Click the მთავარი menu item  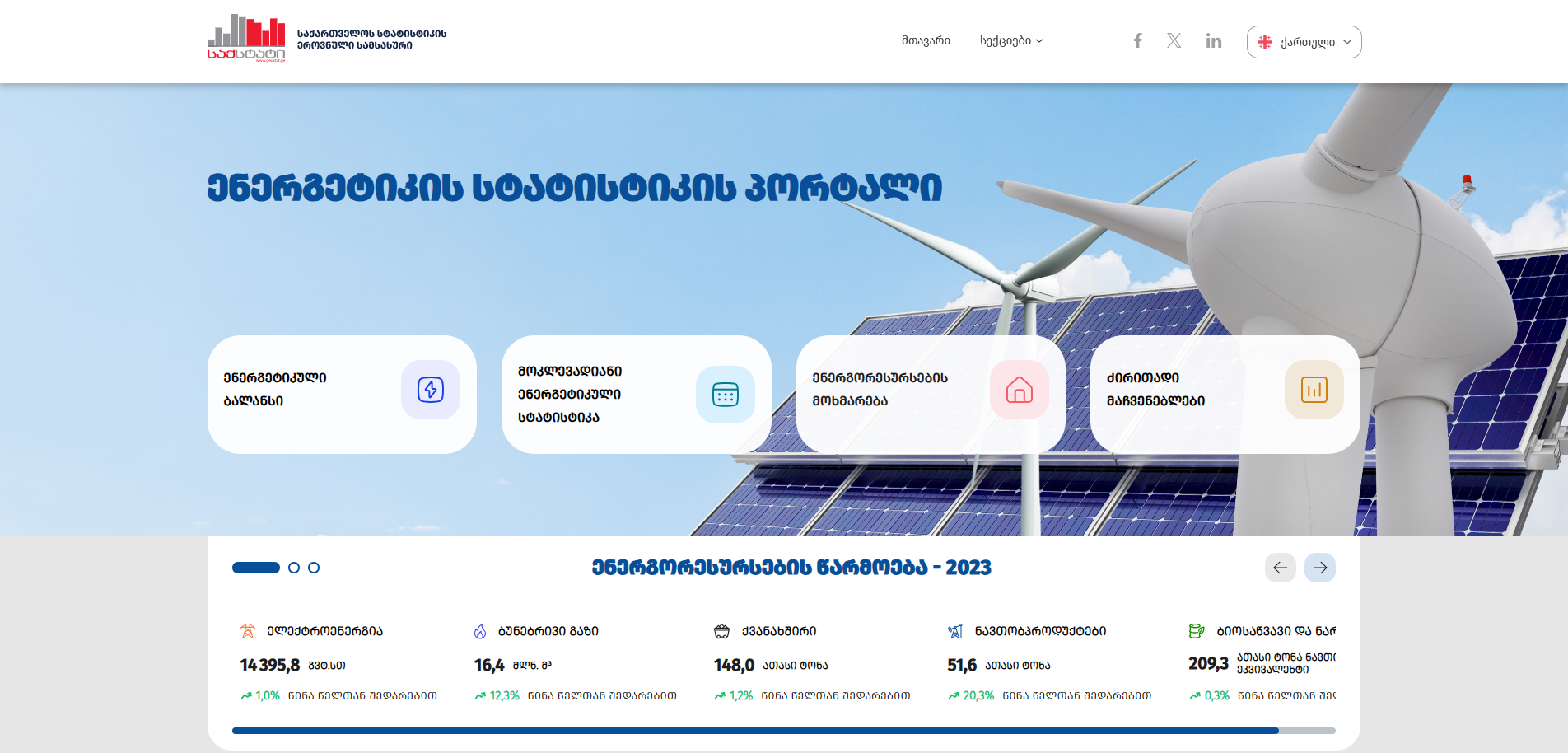(x=926, y=40)
